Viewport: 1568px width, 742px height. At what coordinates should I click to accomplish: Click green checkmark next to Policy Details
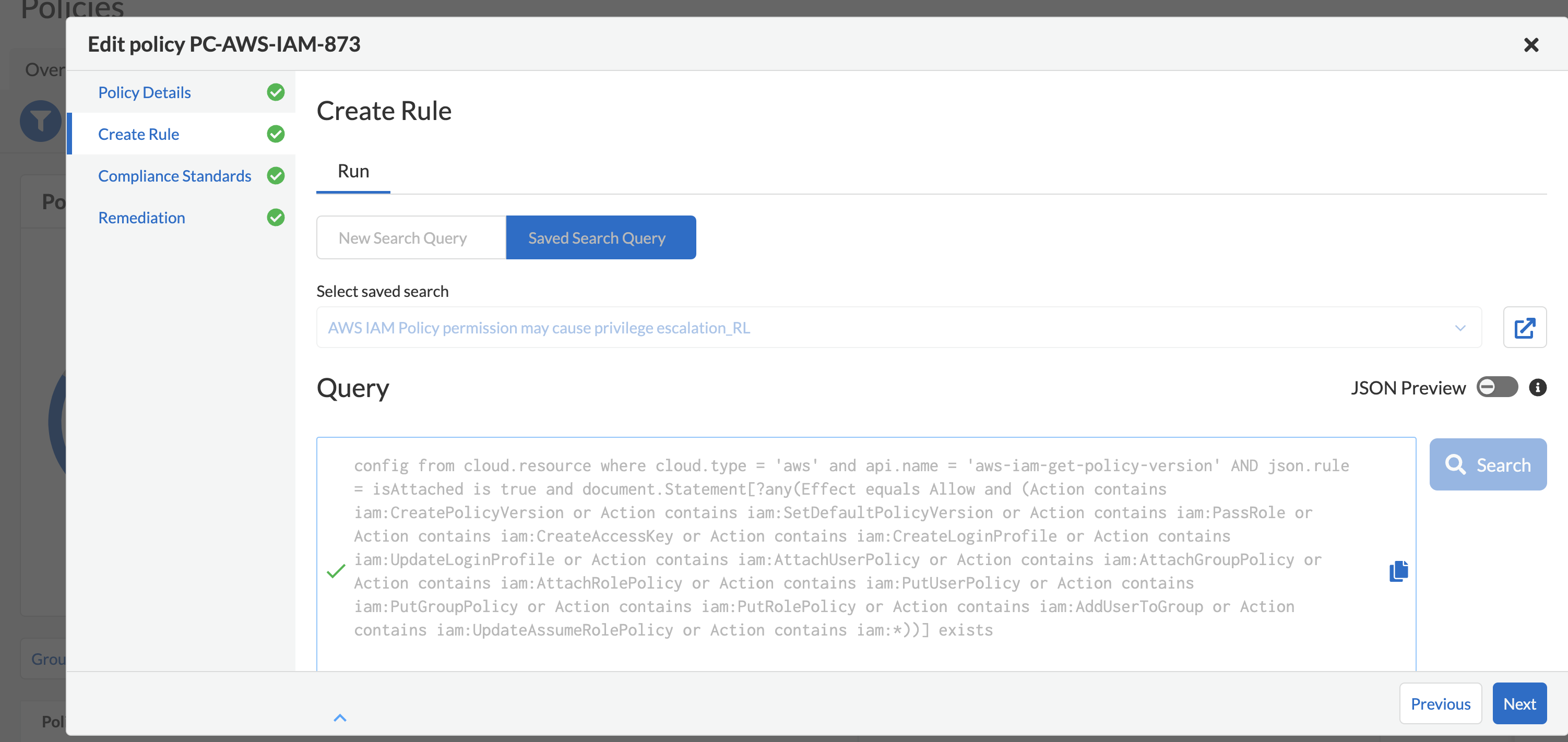(x=276, y=92)
